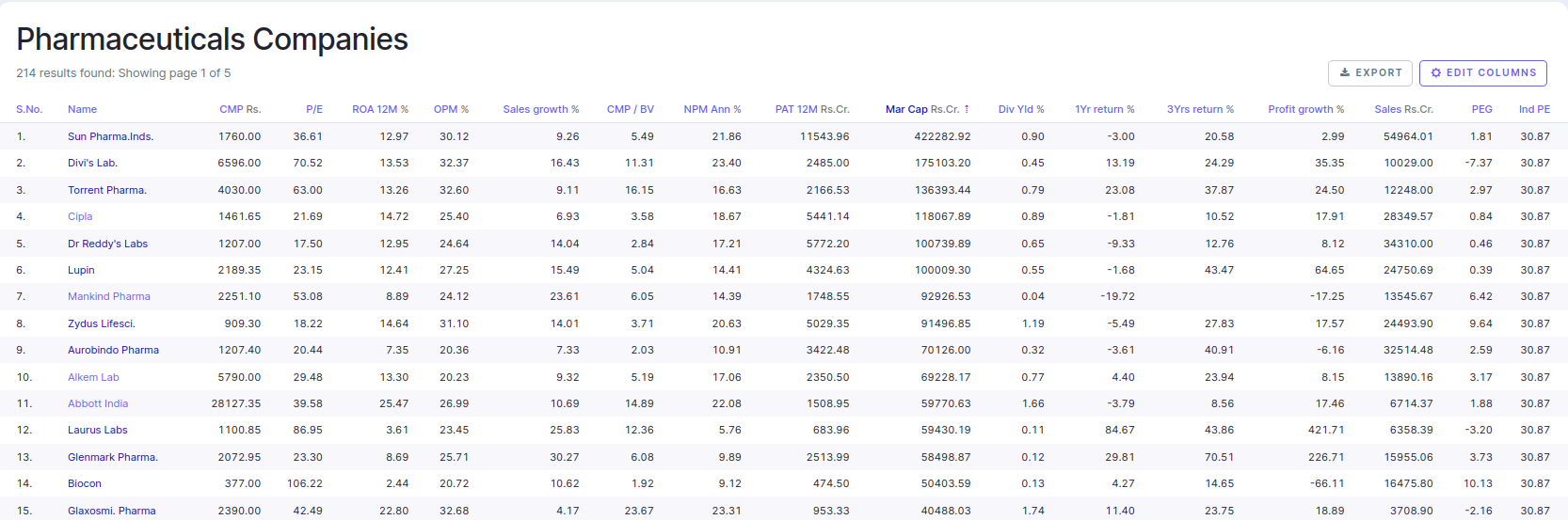Go to Dr Reddy's Labs page
Image resolution: width=1568 pixels, height=520 pixels.
(107, 244)
